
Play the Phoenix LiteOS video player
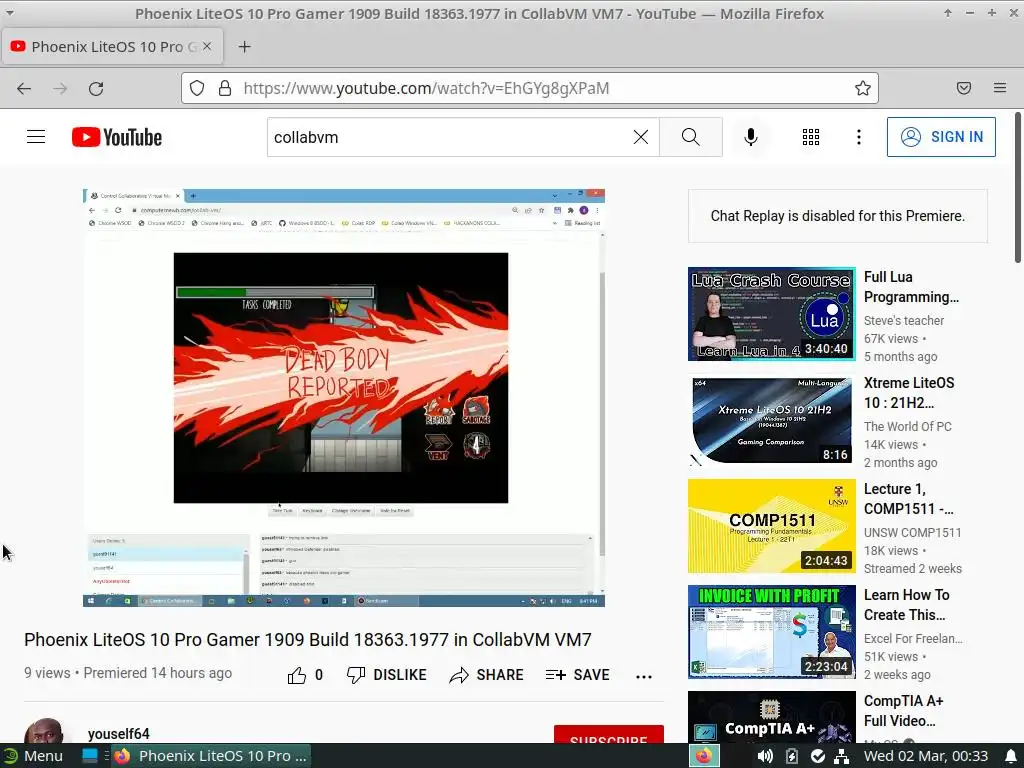344,398
